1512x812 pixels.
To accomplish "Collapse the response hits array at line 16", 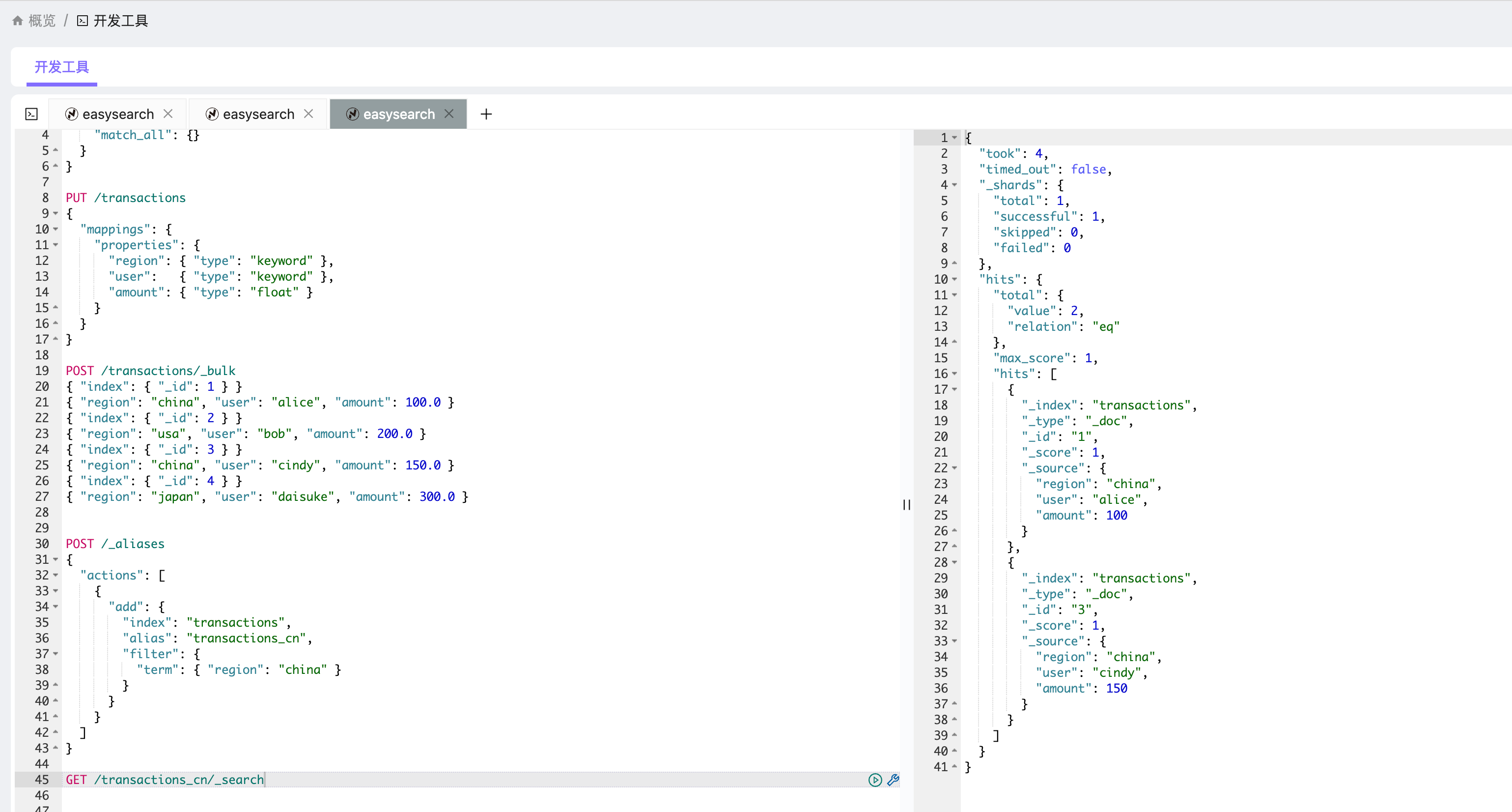I will [954, 374].
